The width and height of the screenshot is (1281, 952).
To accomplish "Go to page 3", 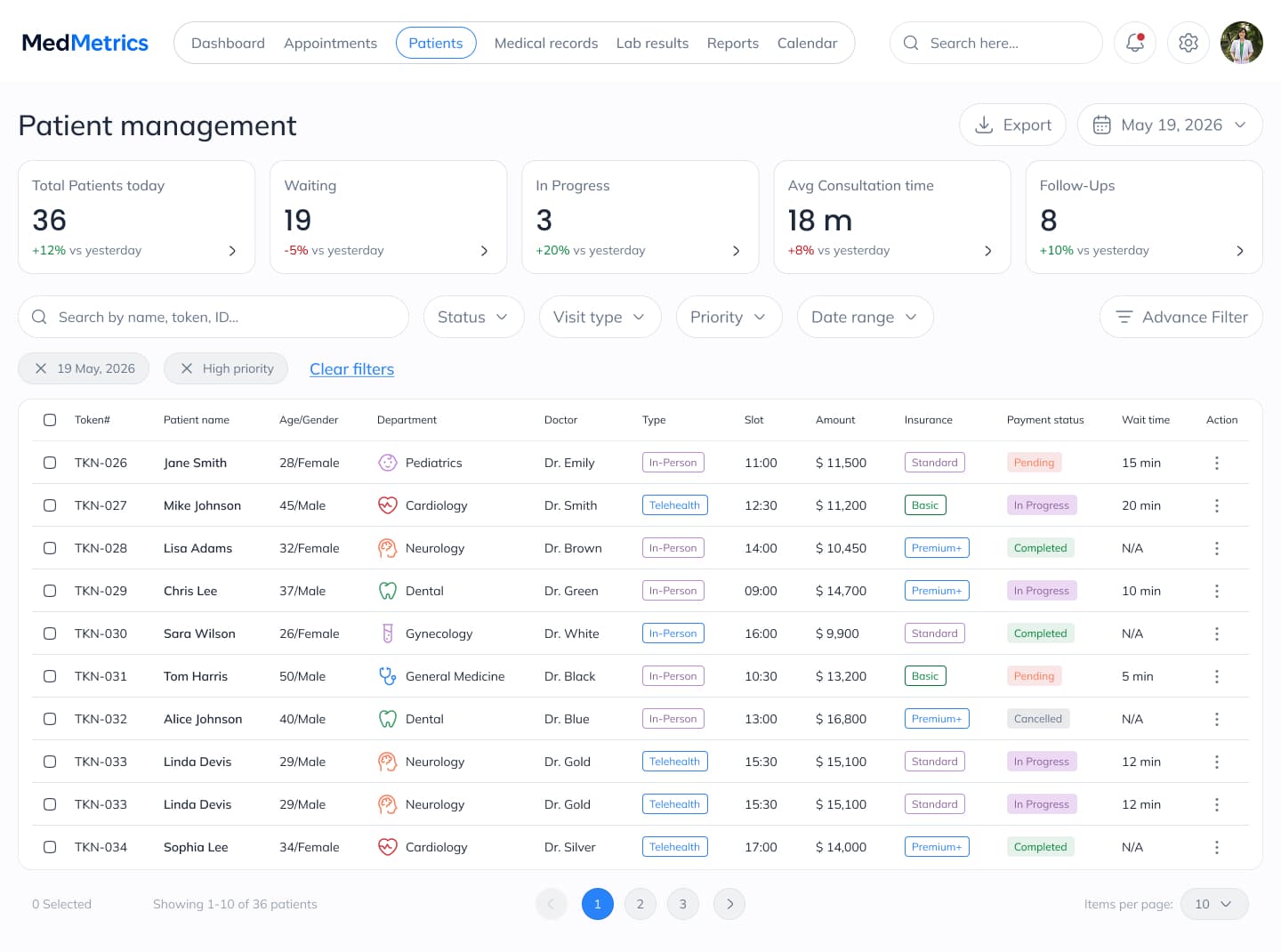I will point(683,904).
